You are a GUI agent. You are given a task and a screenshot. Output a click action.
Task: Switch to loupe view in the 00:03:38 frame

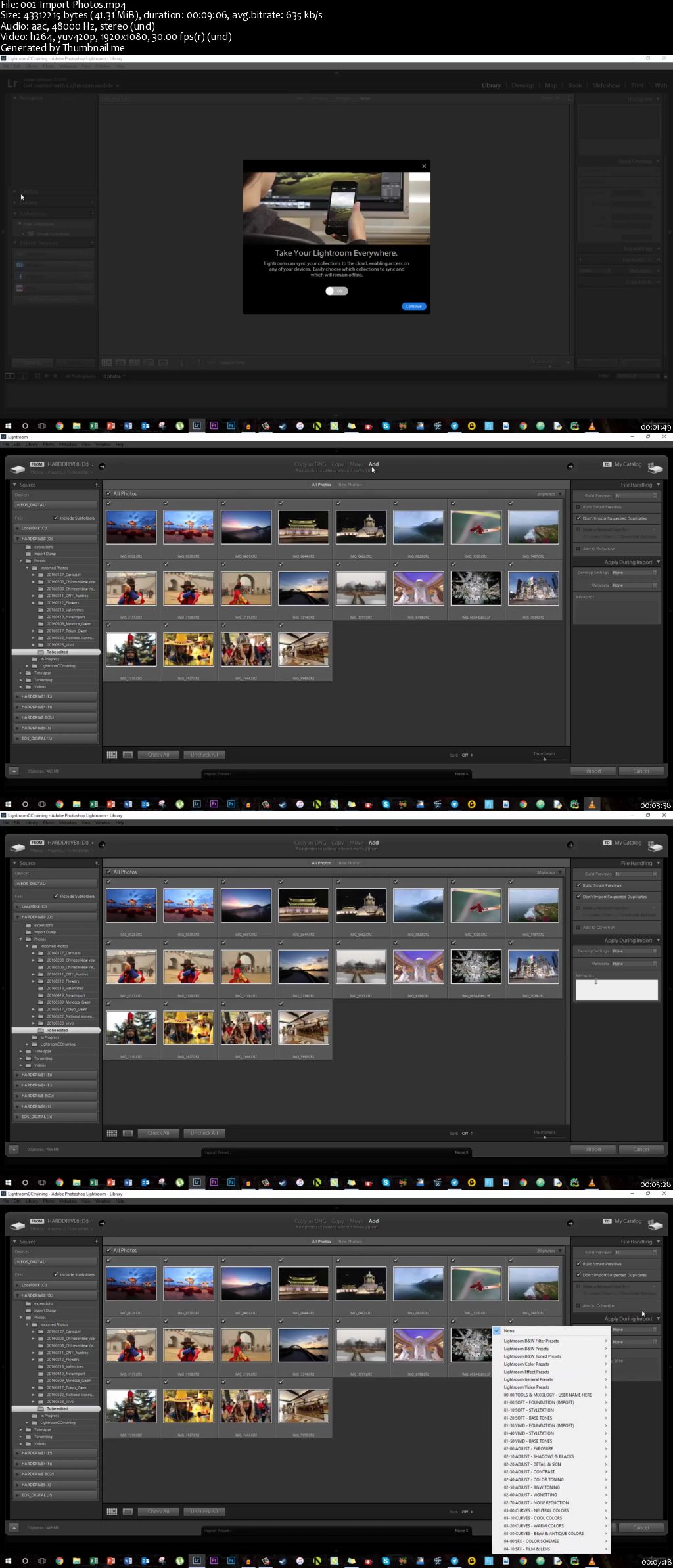128,755
